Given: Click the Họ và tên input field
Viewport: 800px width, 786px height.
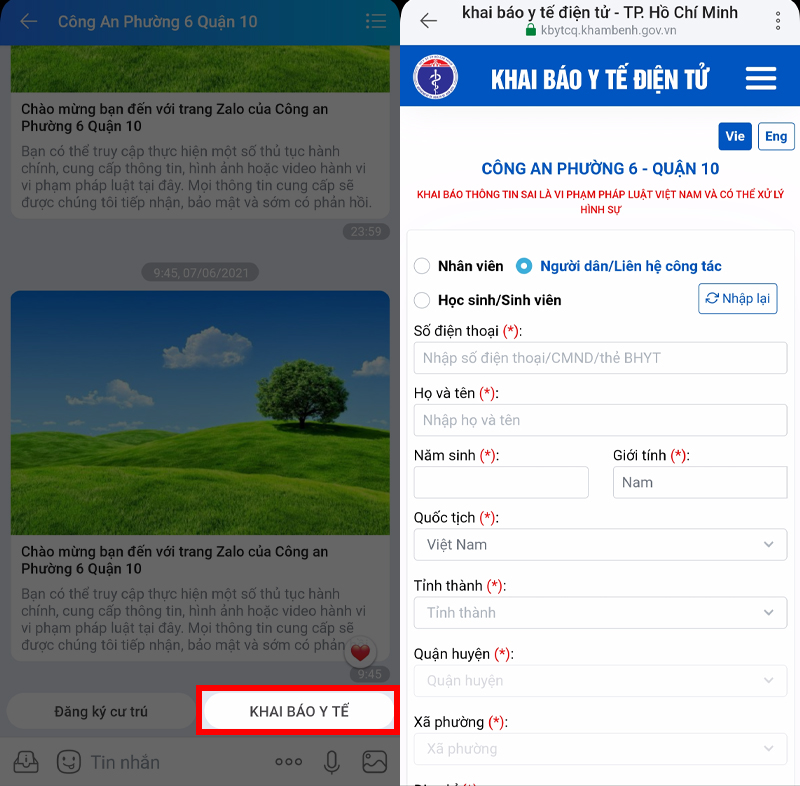Looking at the screenshot, I should point(601,420).
